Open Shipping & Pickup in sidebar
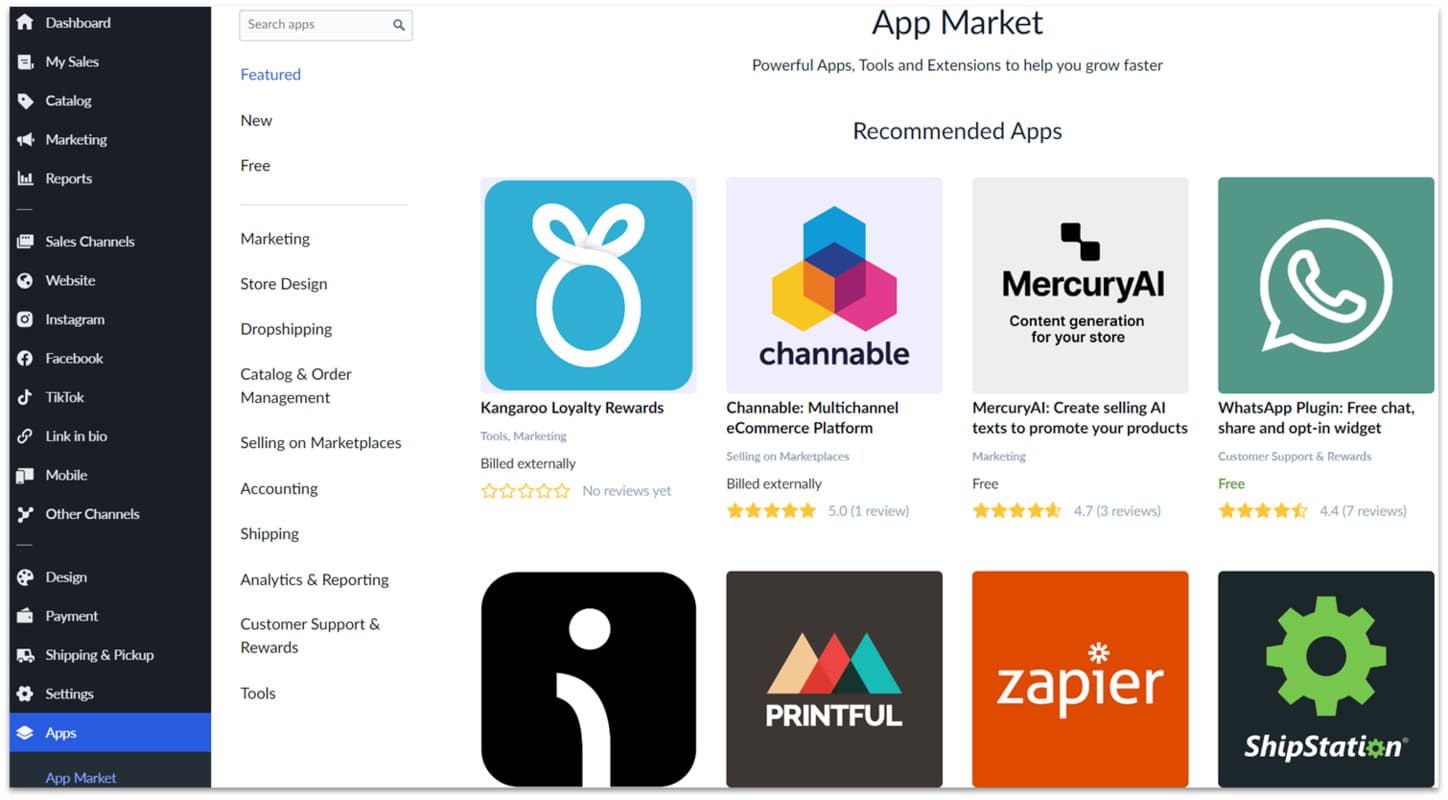The width and height of the screenshot is (1448, 800). (99, 655)
